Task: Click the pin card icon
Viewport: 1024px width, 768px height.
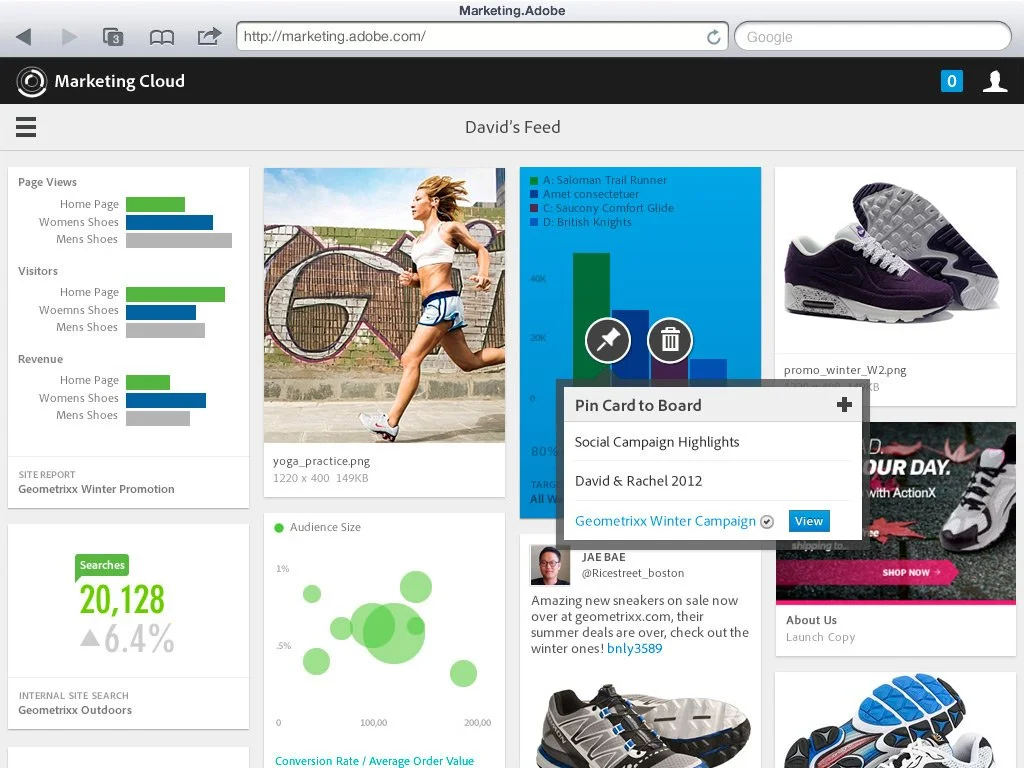Action: click(608, 340)
